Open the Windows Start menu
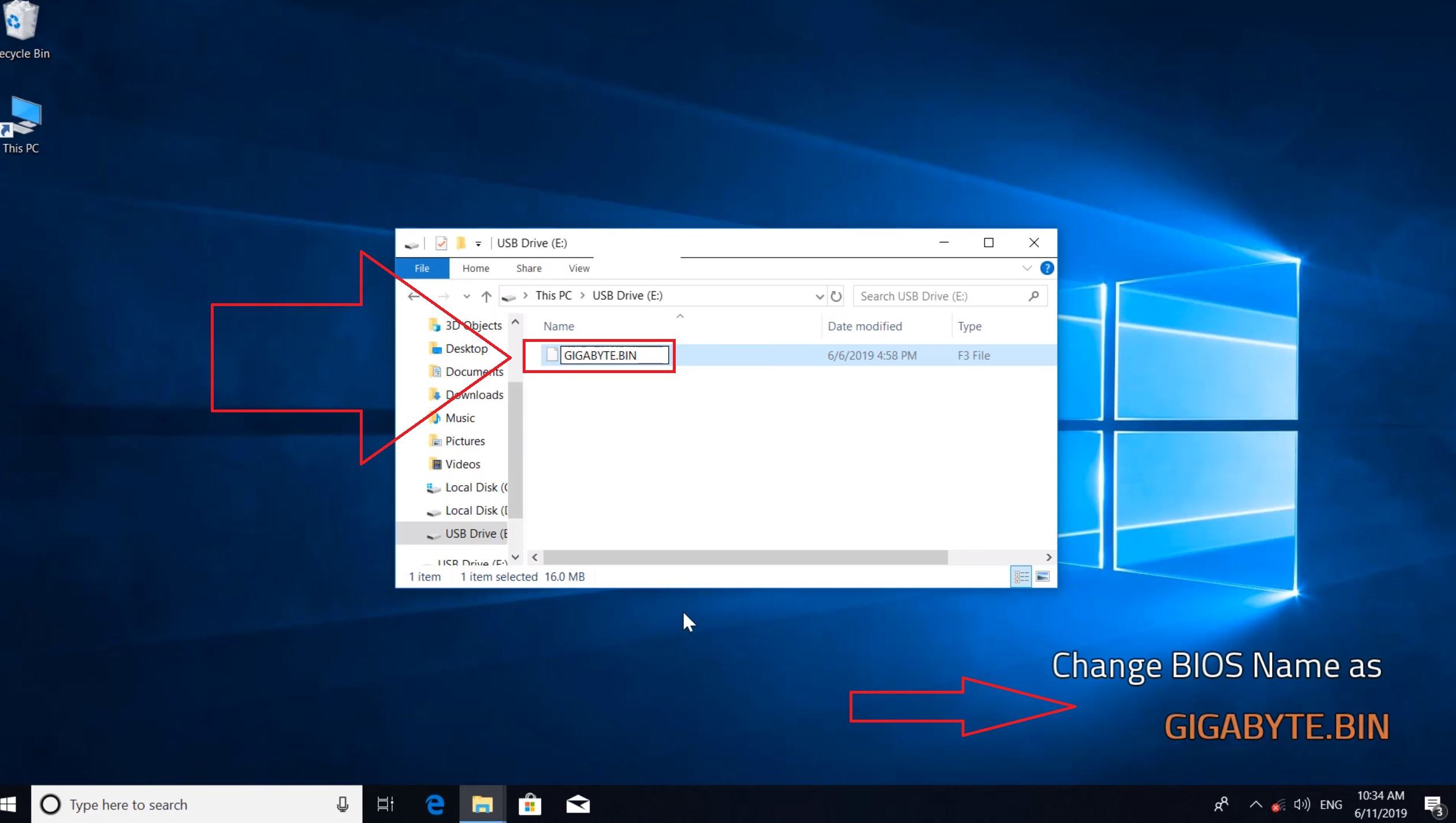This screenshot has height=823, width=1456. pos(8,804)
